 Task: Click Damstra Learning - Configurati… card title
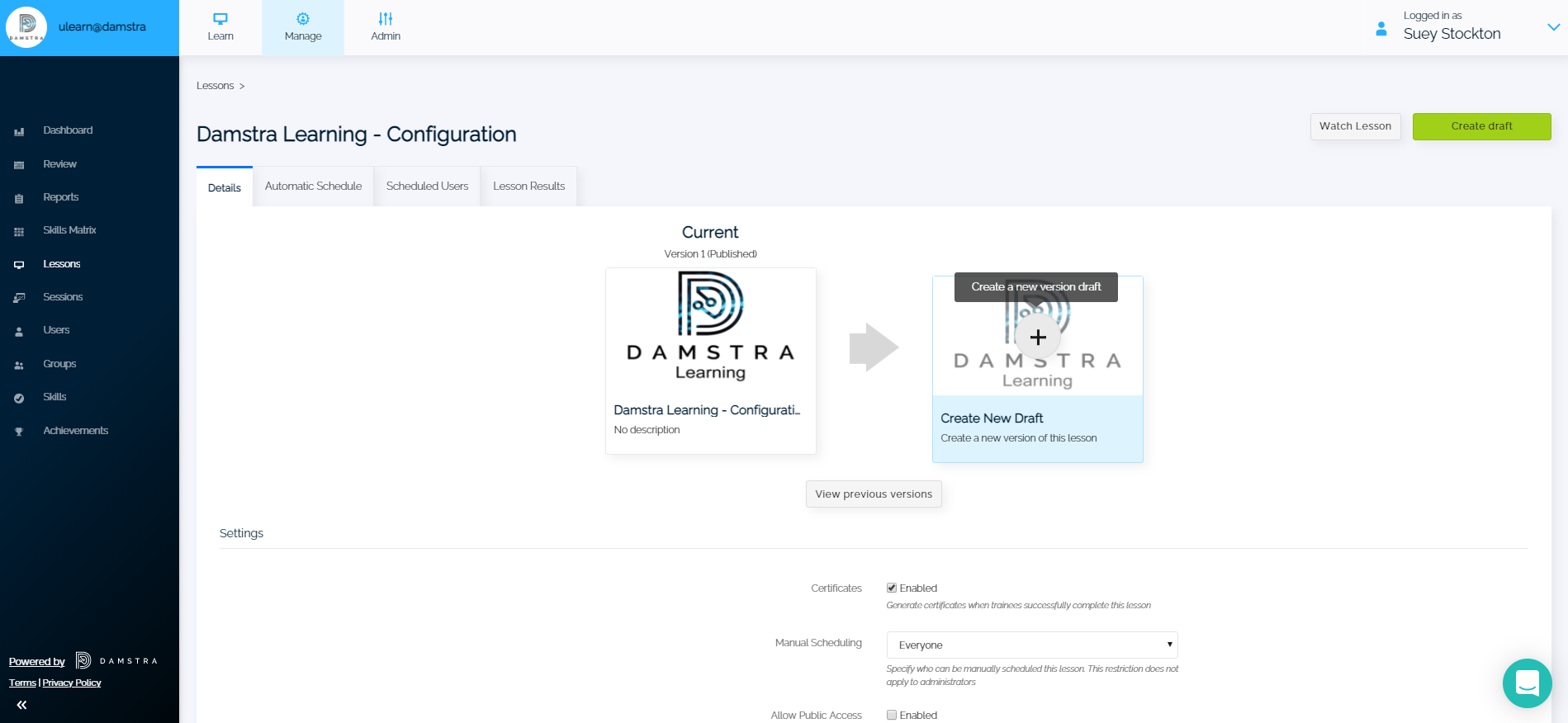click(x=707, y=410)
